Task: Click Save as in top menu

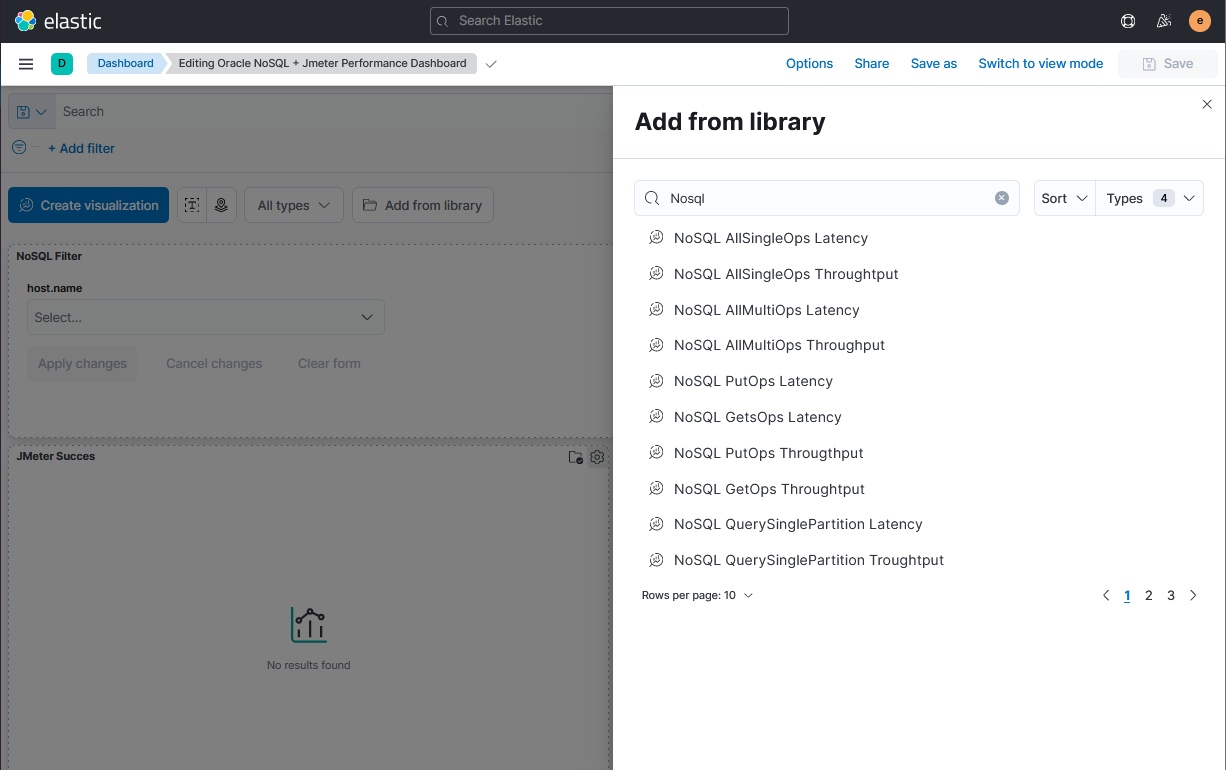Action: click(x=934, y=64)
